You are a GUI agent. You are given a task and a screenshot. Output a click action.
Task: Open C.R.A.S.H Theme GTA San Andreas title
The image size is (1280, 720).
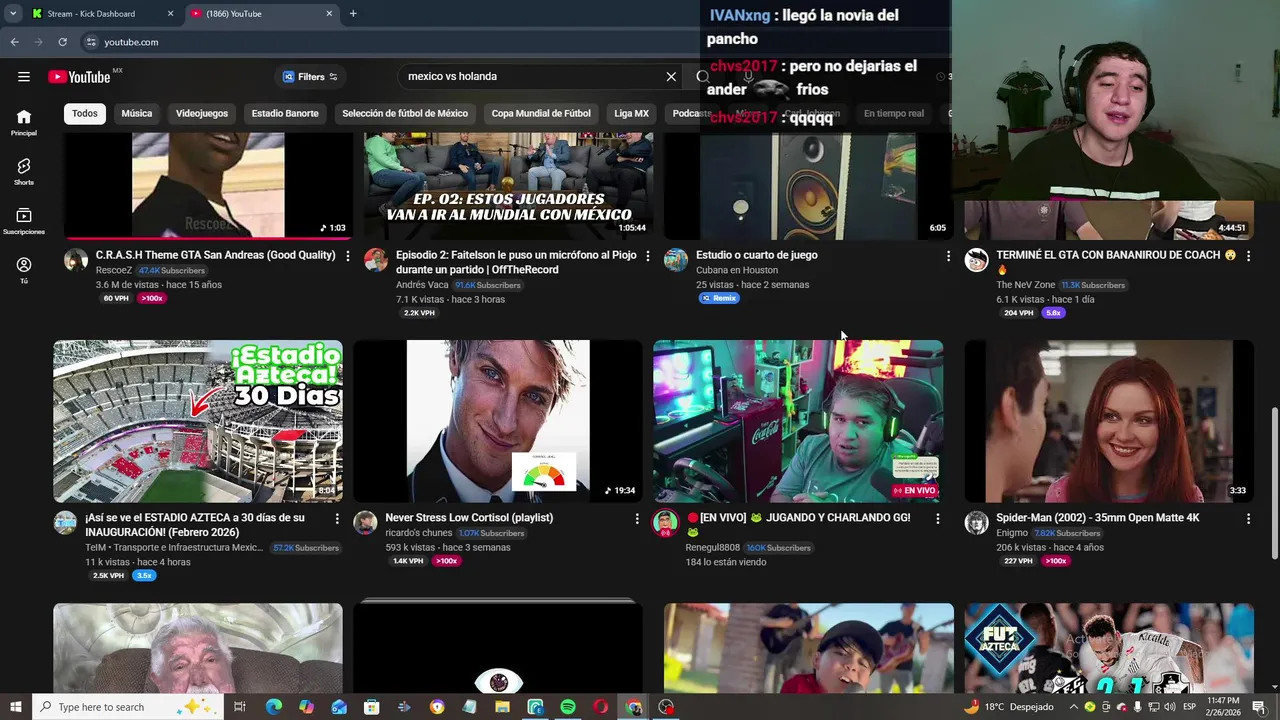(x=215, y=255)
